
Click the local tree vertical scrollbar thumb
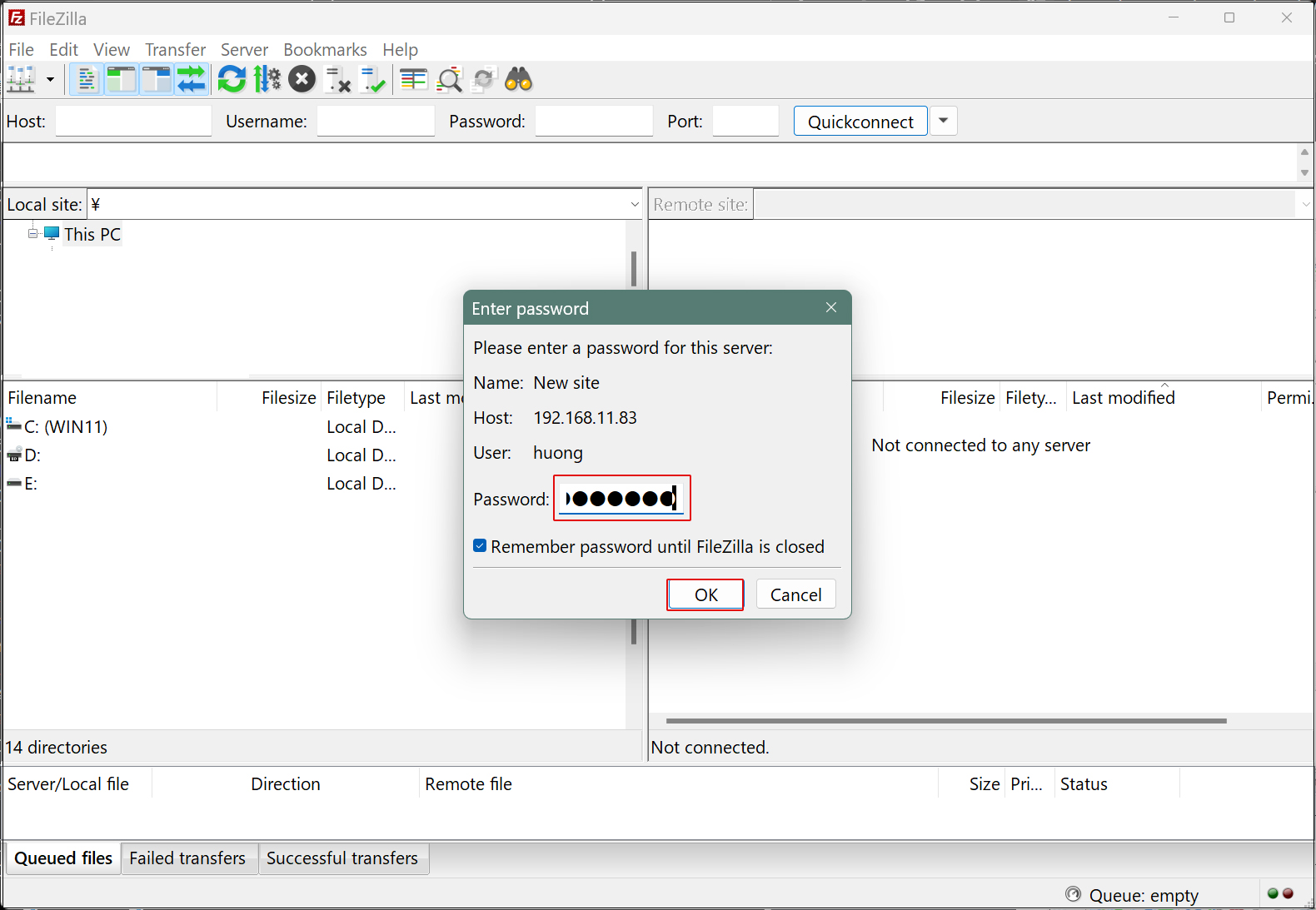pyautogui.click(x=634, y=269)
